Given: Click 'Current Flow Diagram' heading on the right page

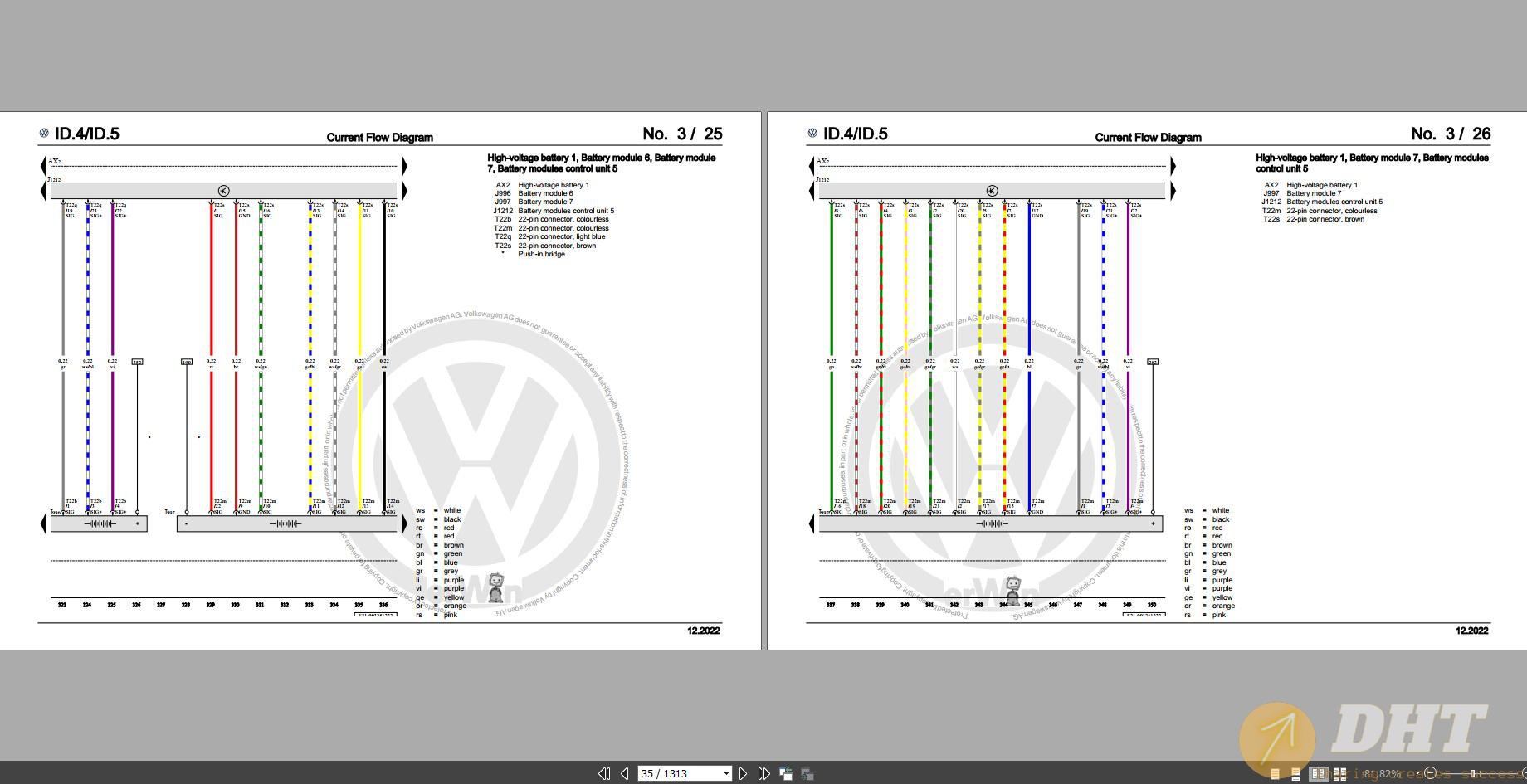Looking at the screenshot, I should coord(1149,138).
